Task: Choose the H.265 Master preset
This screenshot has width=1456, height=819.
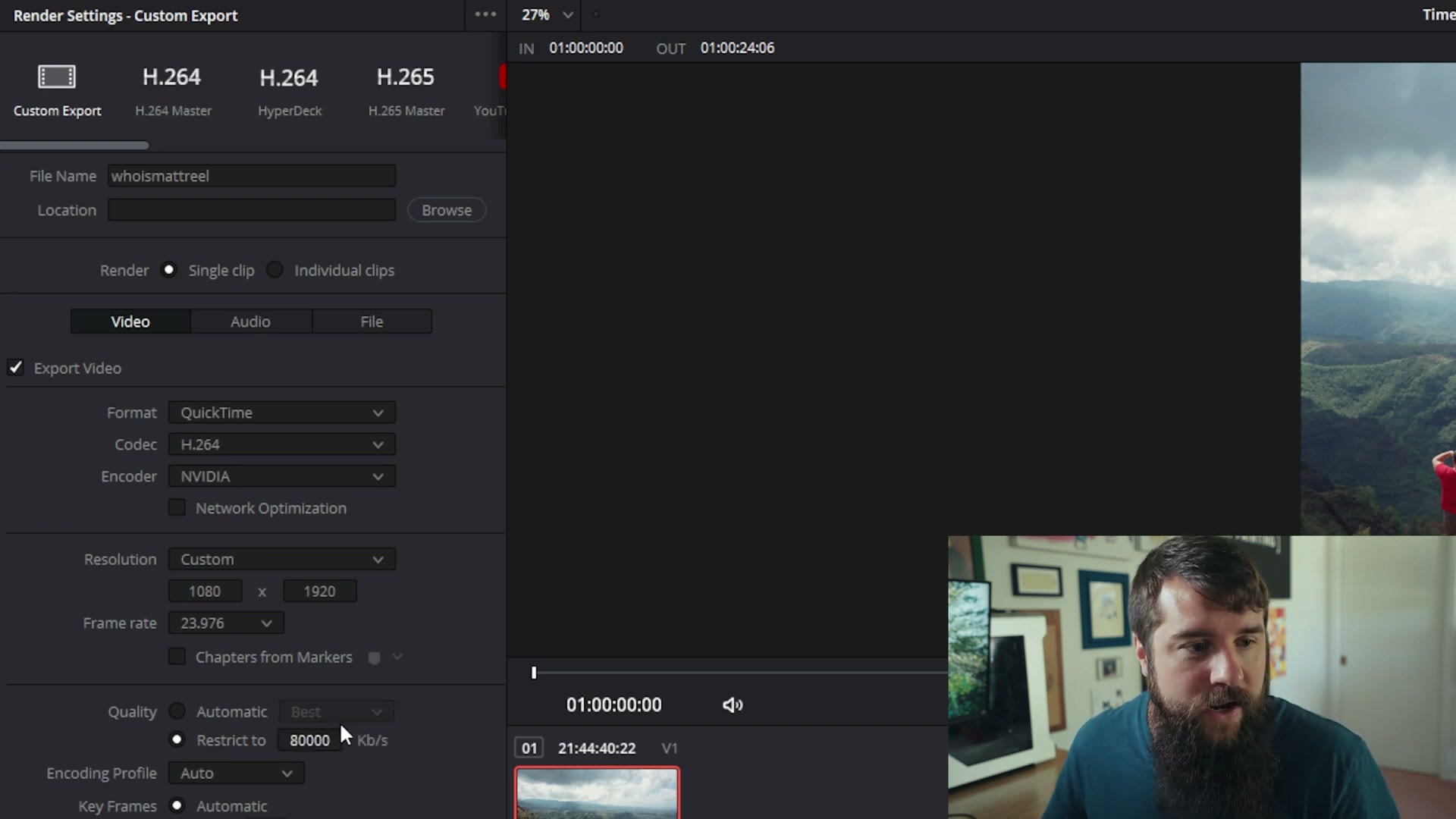Action: pyautogui.click(x=406, y=91)
